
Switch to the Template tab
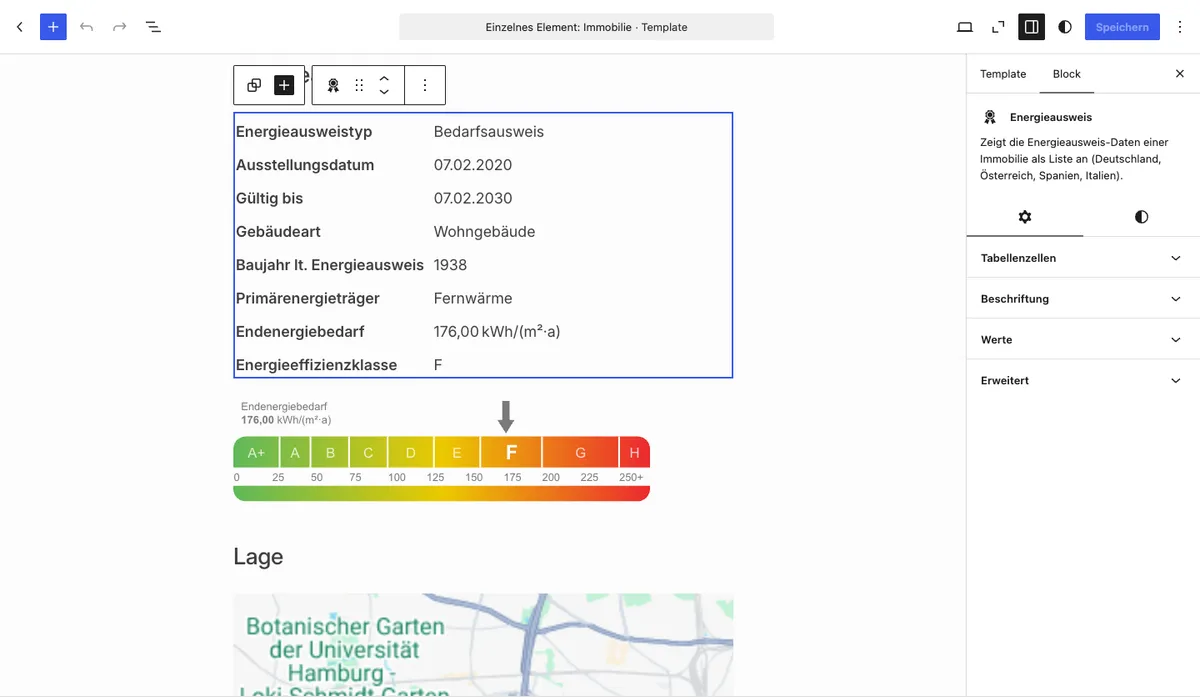click(1003, 74)
